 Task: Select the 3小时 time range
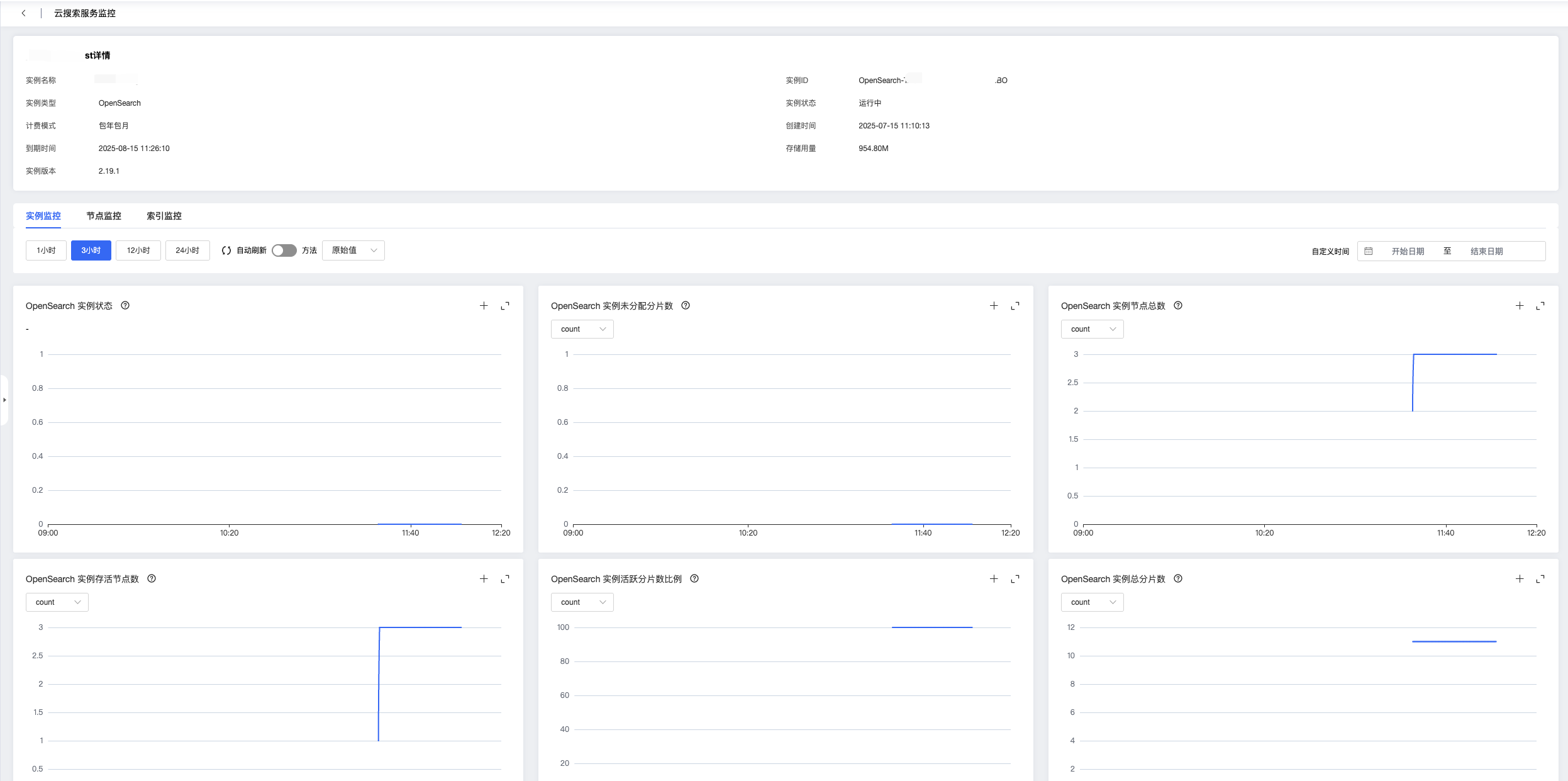coord(91,250)
